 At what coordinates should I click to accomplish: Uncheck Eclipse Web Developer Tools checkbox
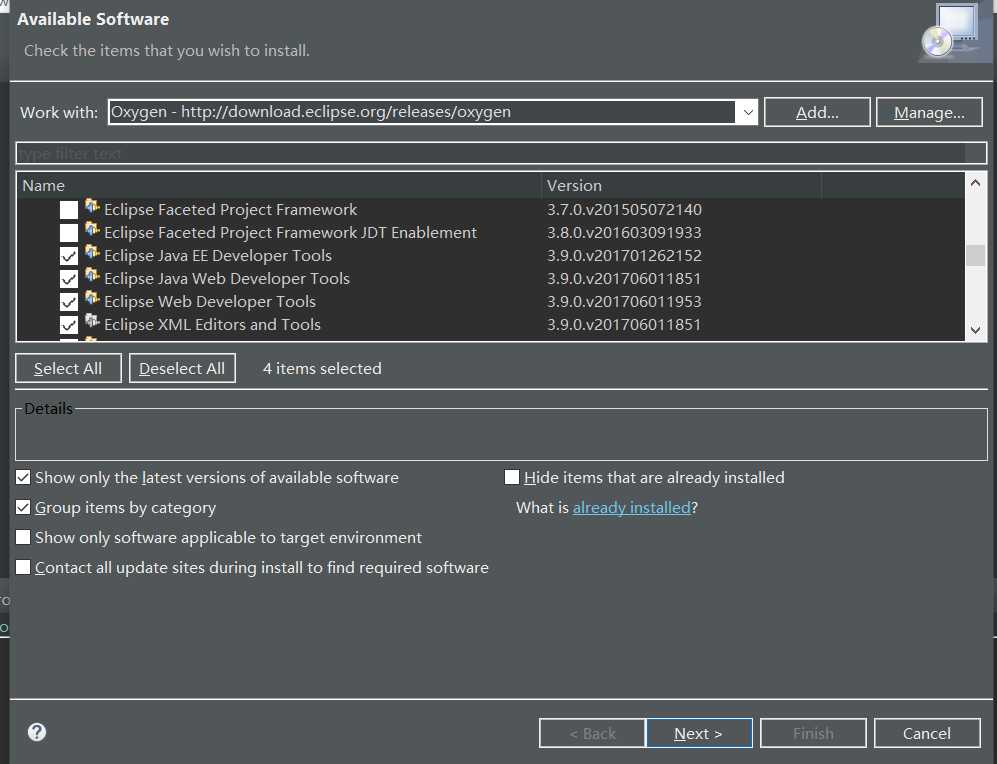point(69,302)
